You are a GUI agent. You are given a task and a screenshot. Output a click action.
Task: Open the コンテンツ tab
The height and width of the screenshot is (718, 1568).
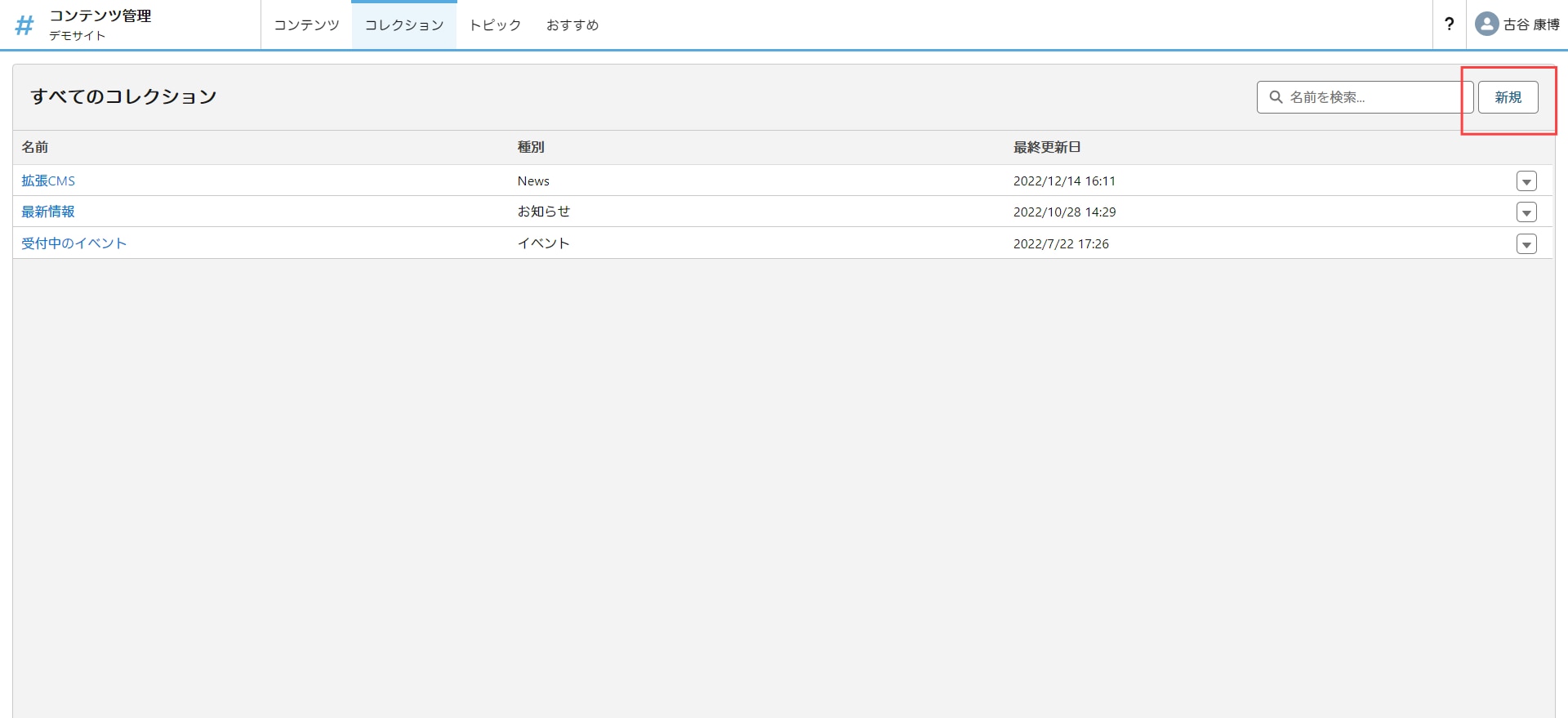[306, 25]
